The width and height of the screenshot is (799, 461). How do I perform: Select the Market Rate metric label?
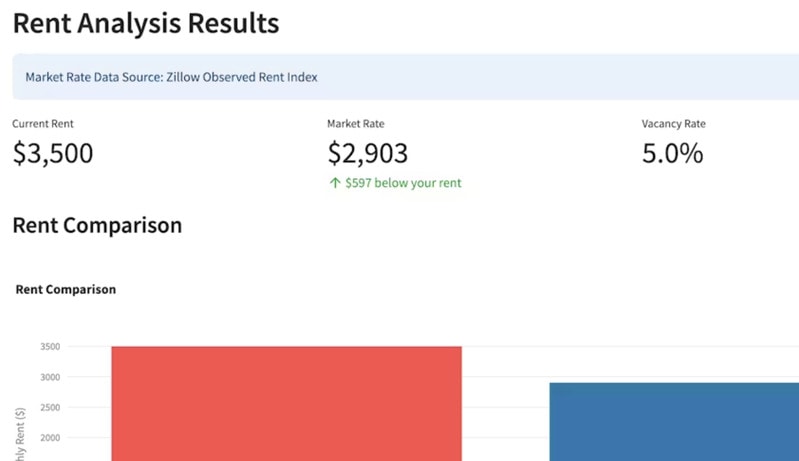[355, 124]
